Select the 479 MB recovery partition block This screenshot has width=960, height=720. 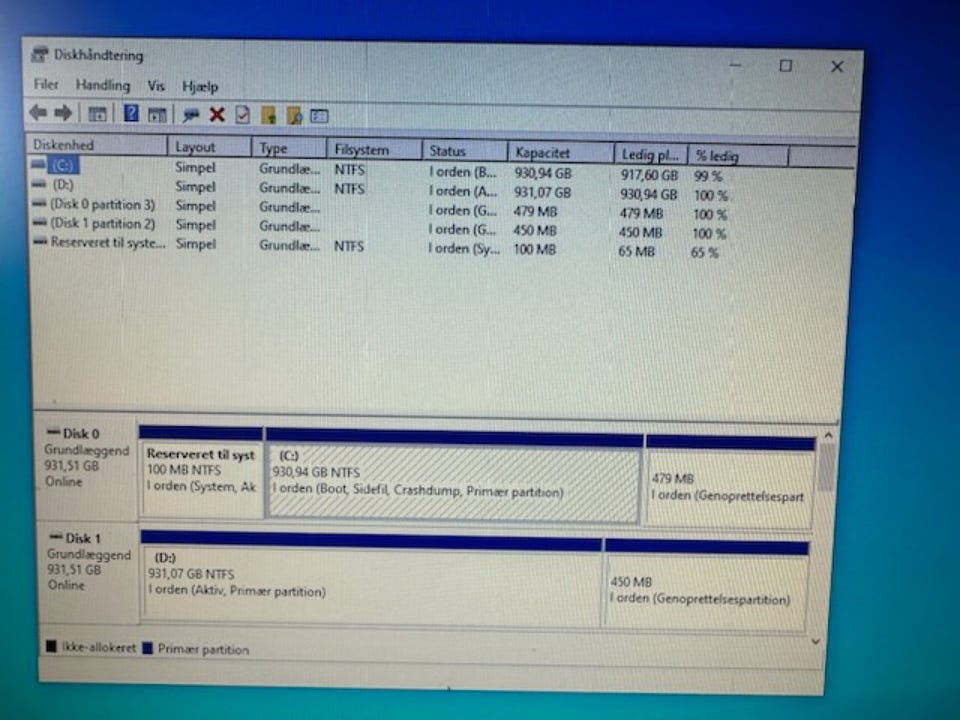click(730, 482)
